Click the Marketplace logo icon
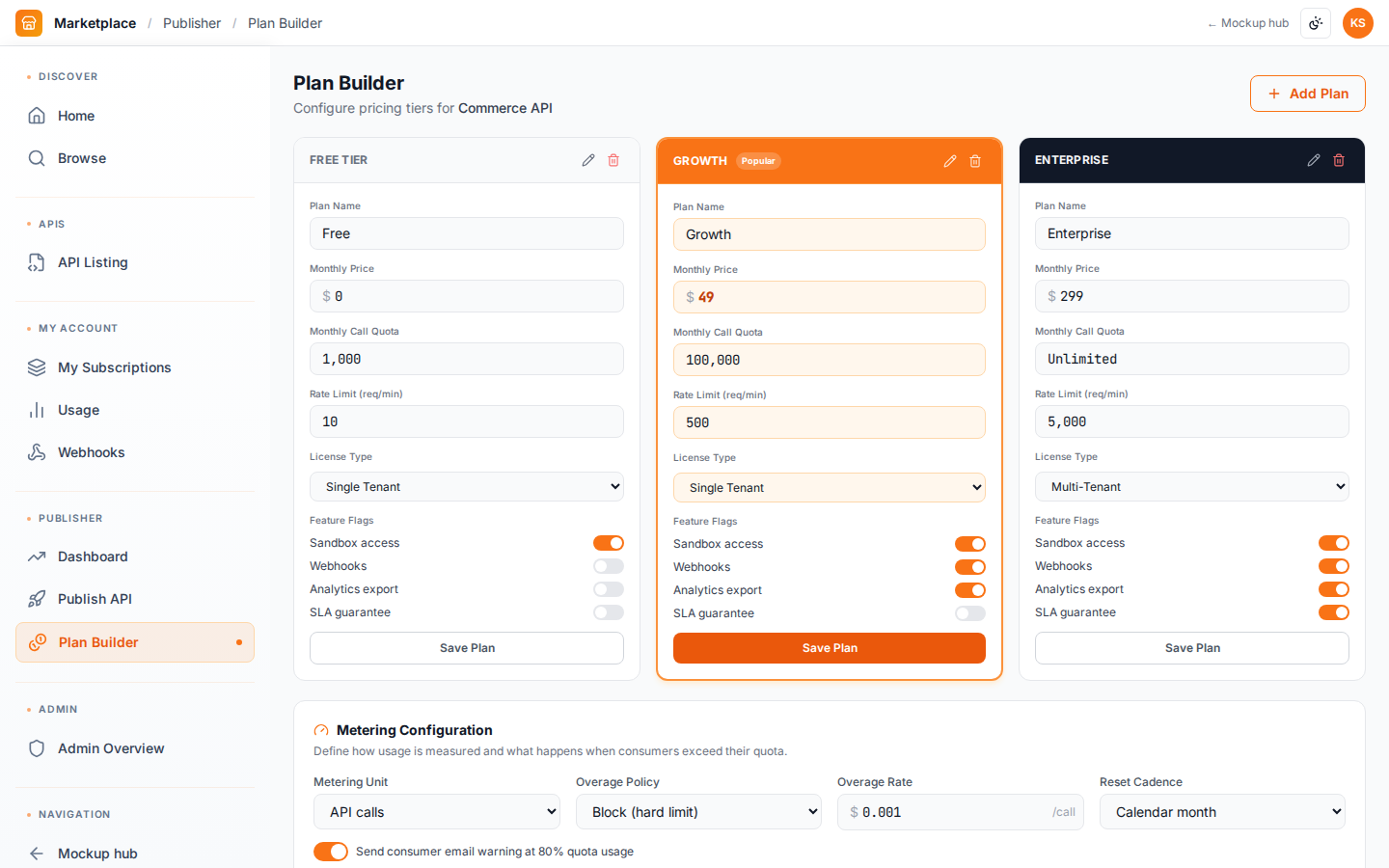This screenshot has width=1389, height=868. point(29,23)
